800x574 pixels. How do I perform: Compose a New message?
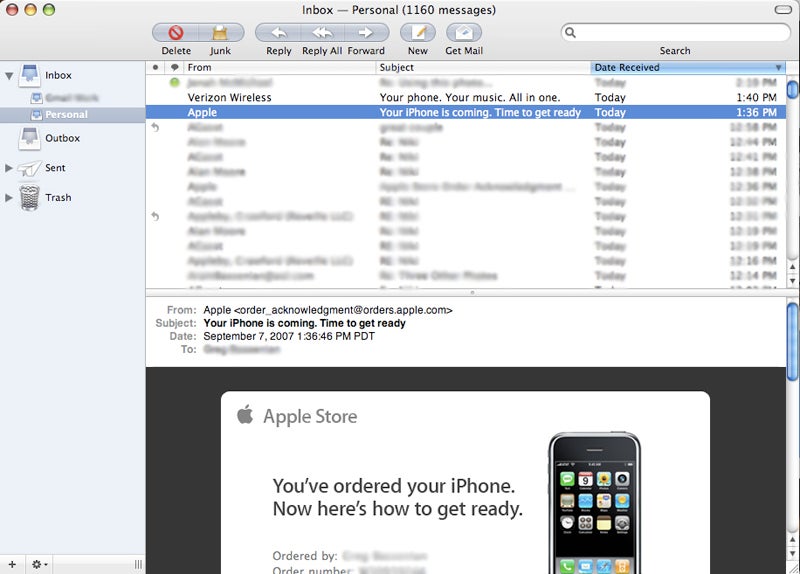point(418,33)
